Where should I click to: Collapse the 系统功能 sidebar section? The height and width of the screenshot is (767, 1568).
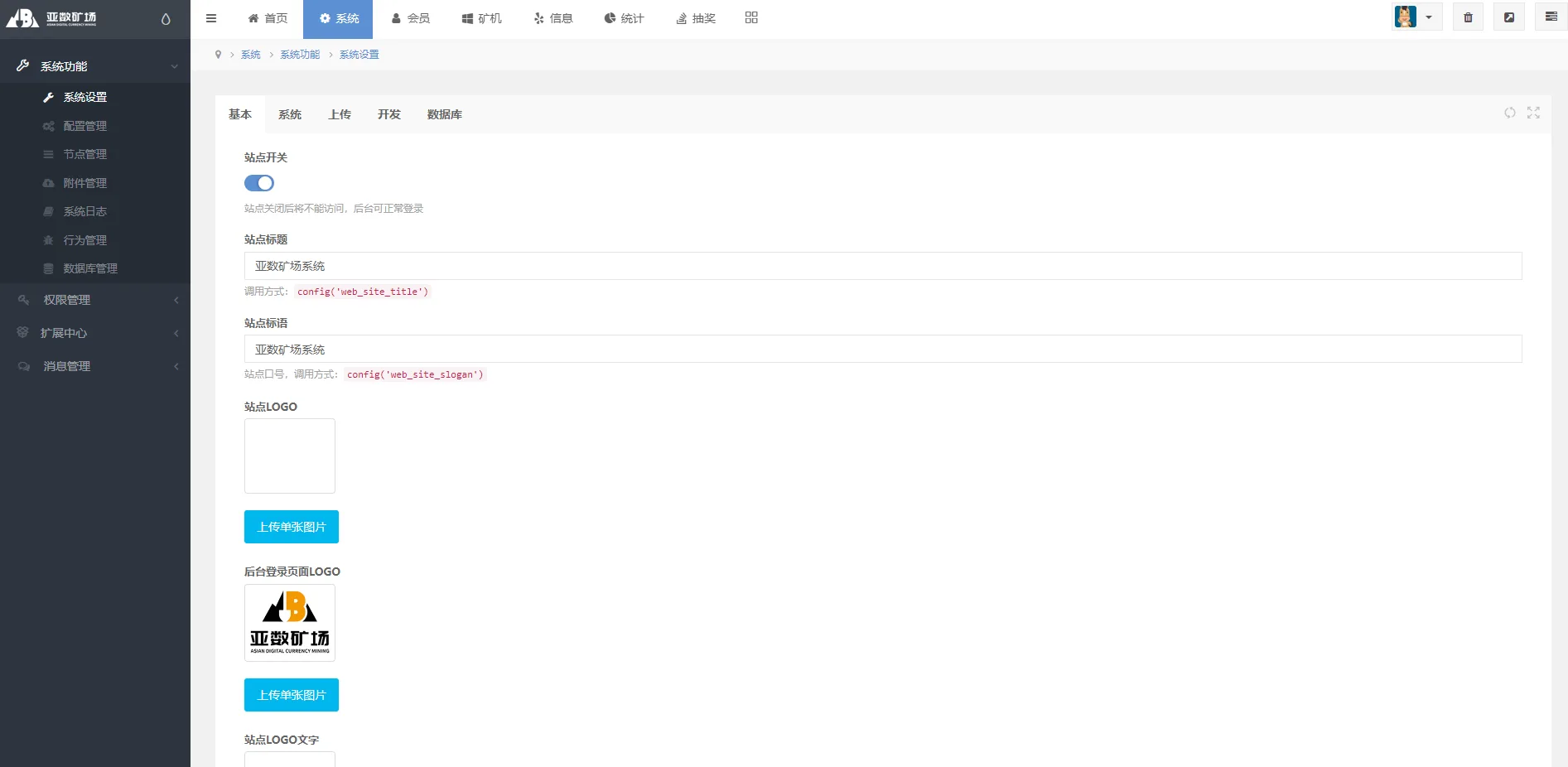point(95,66)
